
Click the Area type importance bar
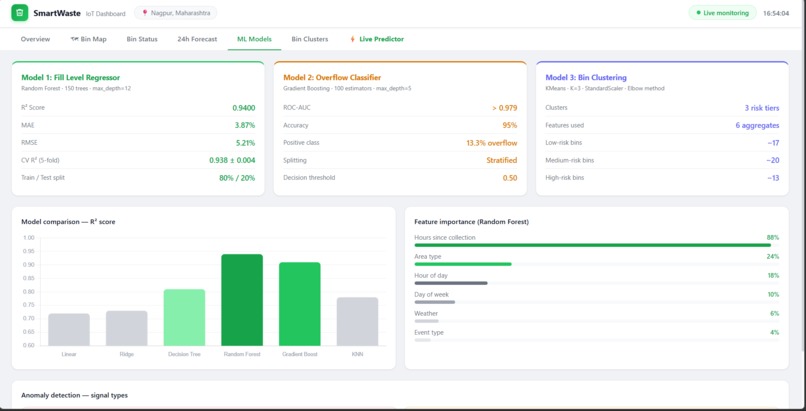point(463,264)
